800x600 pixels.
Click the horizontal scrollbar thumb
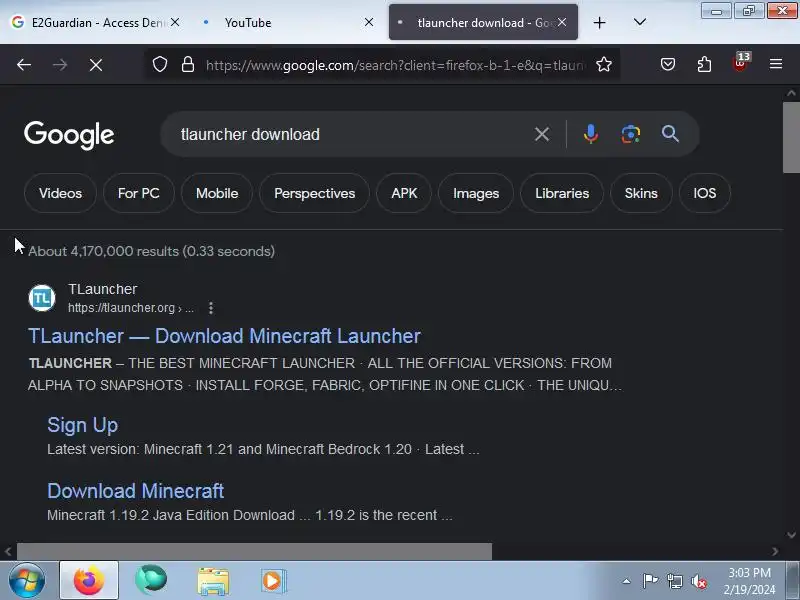point(254,551)
